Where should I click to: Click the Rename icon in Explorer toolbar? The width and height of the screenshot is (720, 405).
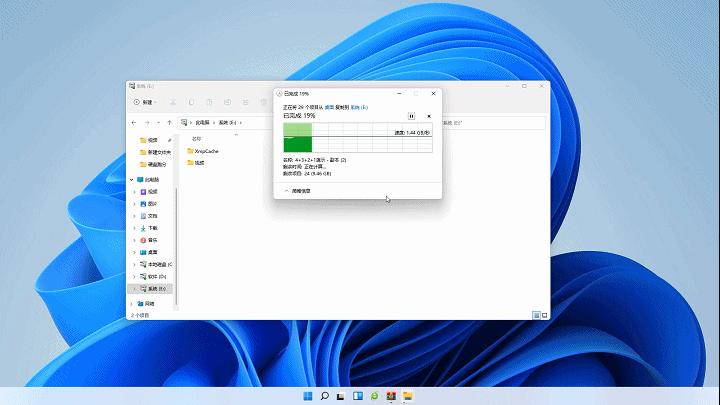[227, 102]
